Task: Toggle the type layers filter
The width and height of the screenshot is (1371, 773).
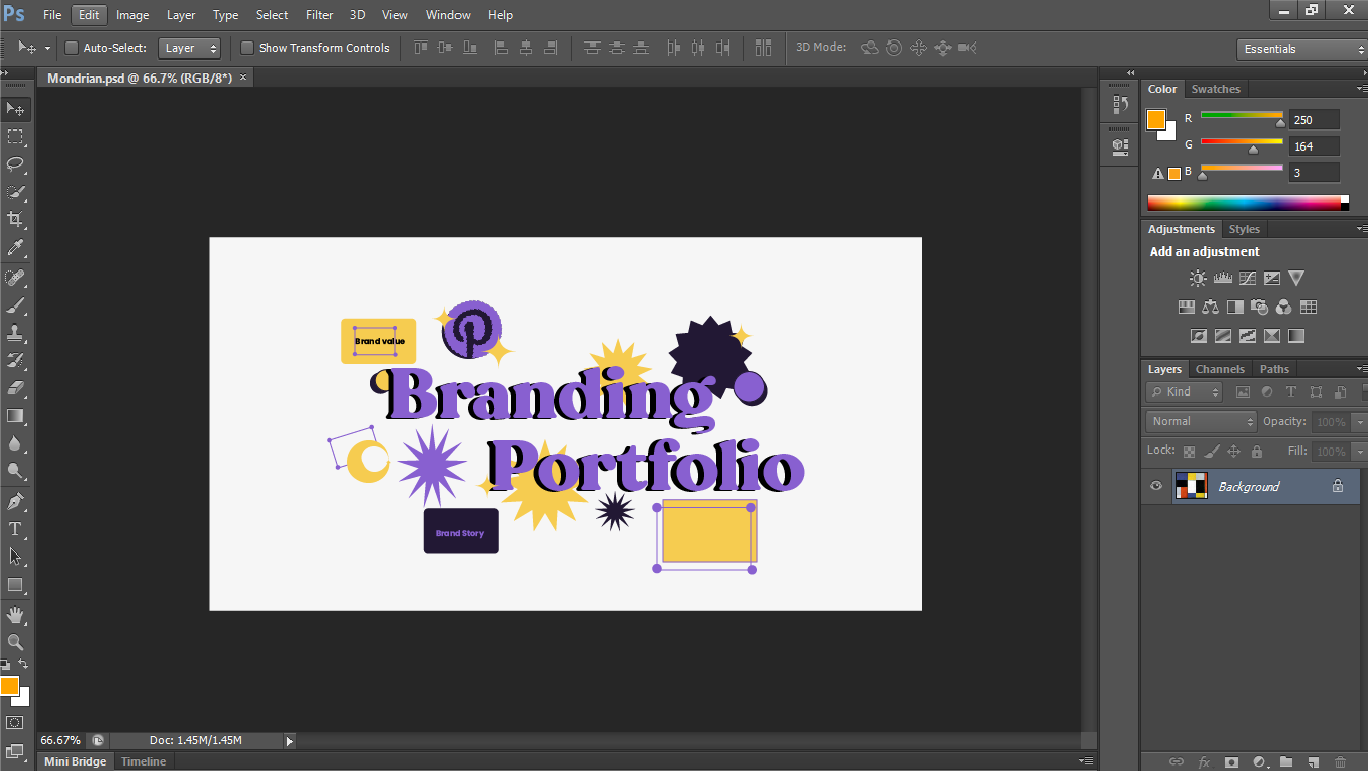Action: [x=1291, y=392]
